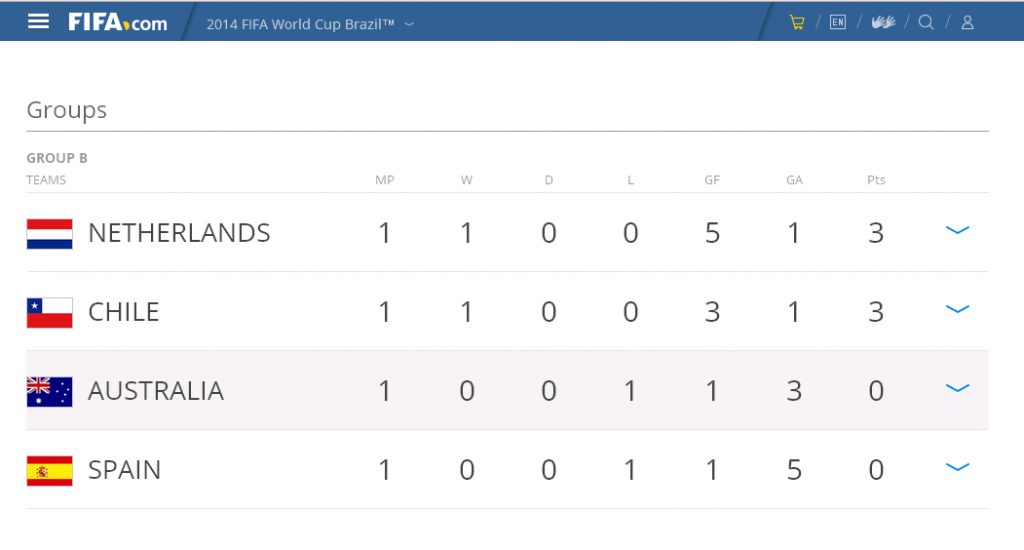Select the CHILE team name
Screen dimensions: 1024x550
click(123, 312)
